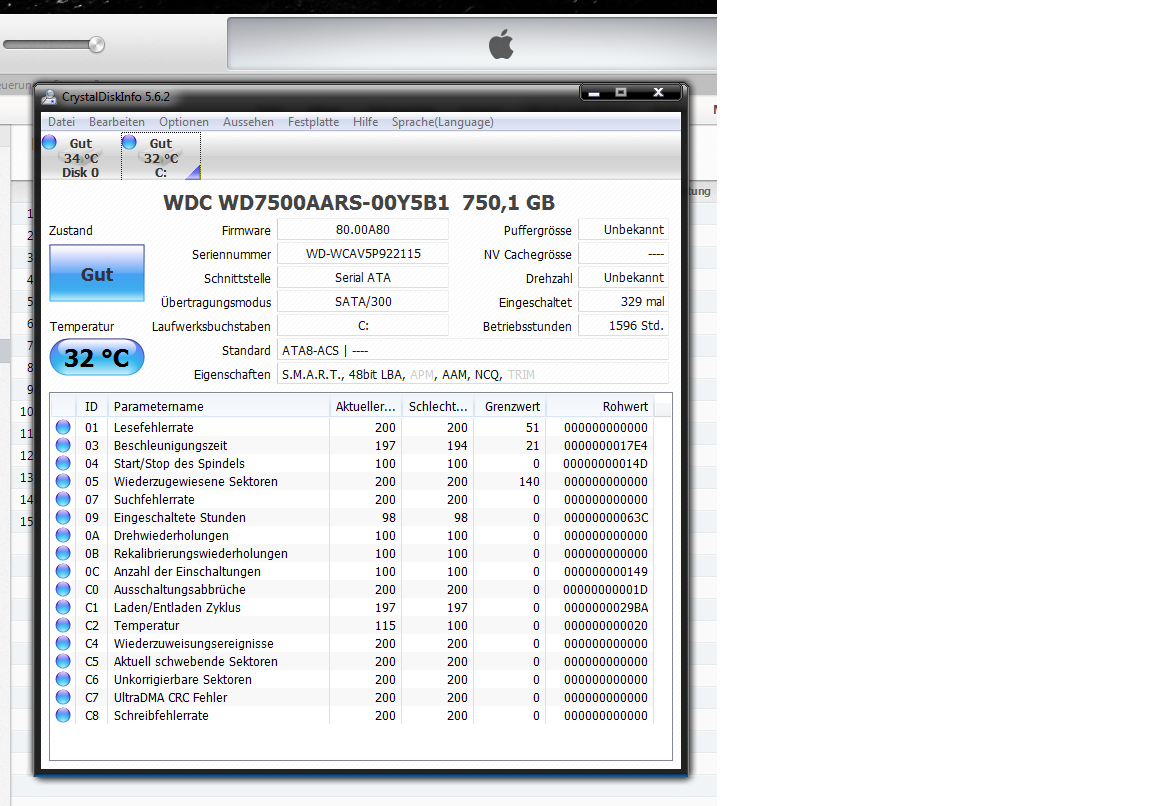Click status icon for Unkorrigierbare Sektoren
Viewport: 1152px width, 806px height.
pyautogui.click(x=63, y=679)
